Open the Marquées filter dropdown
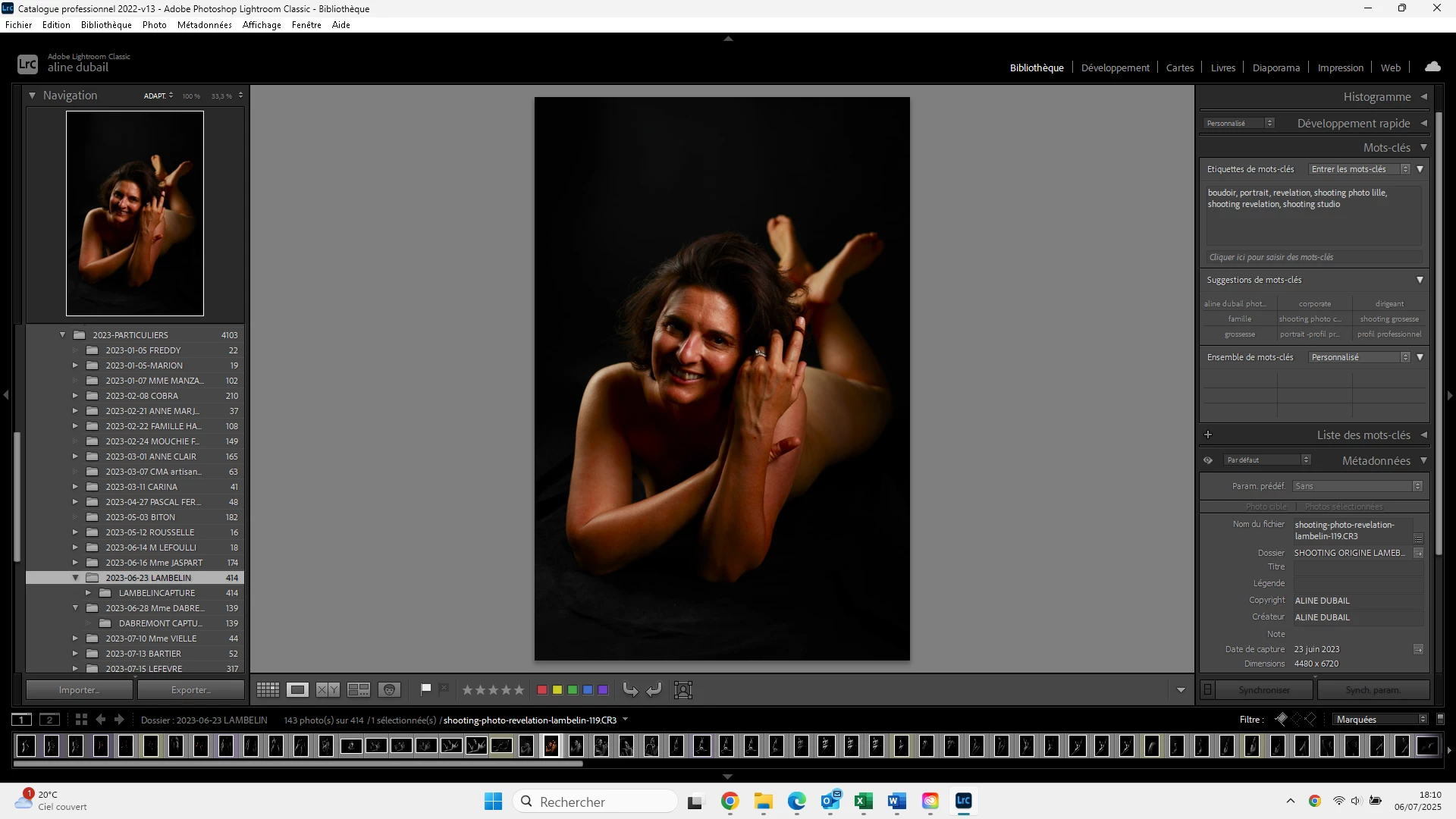This screenshot has width=1456, height=819. point(1380,720)
